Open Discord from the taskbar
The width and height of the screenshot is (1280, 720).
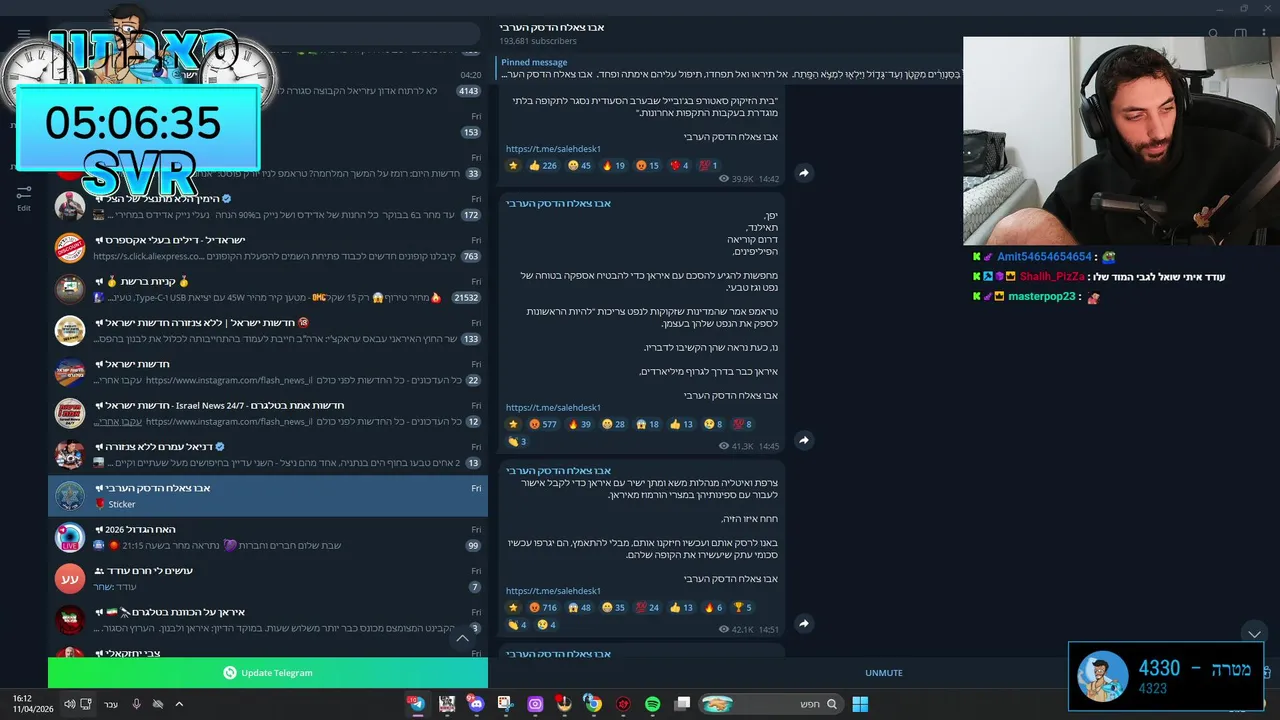(475, 704)
